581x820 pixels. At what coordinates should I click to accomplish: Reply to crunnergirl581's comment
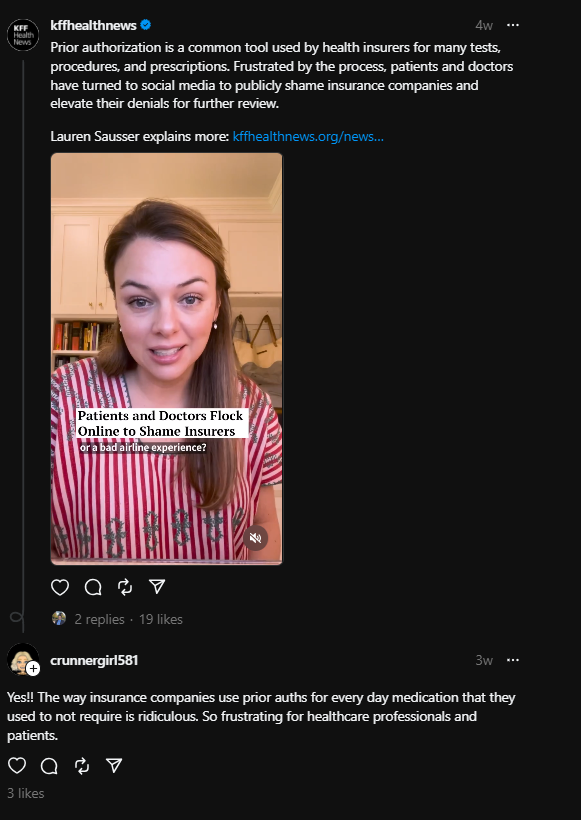coord(49,766)
